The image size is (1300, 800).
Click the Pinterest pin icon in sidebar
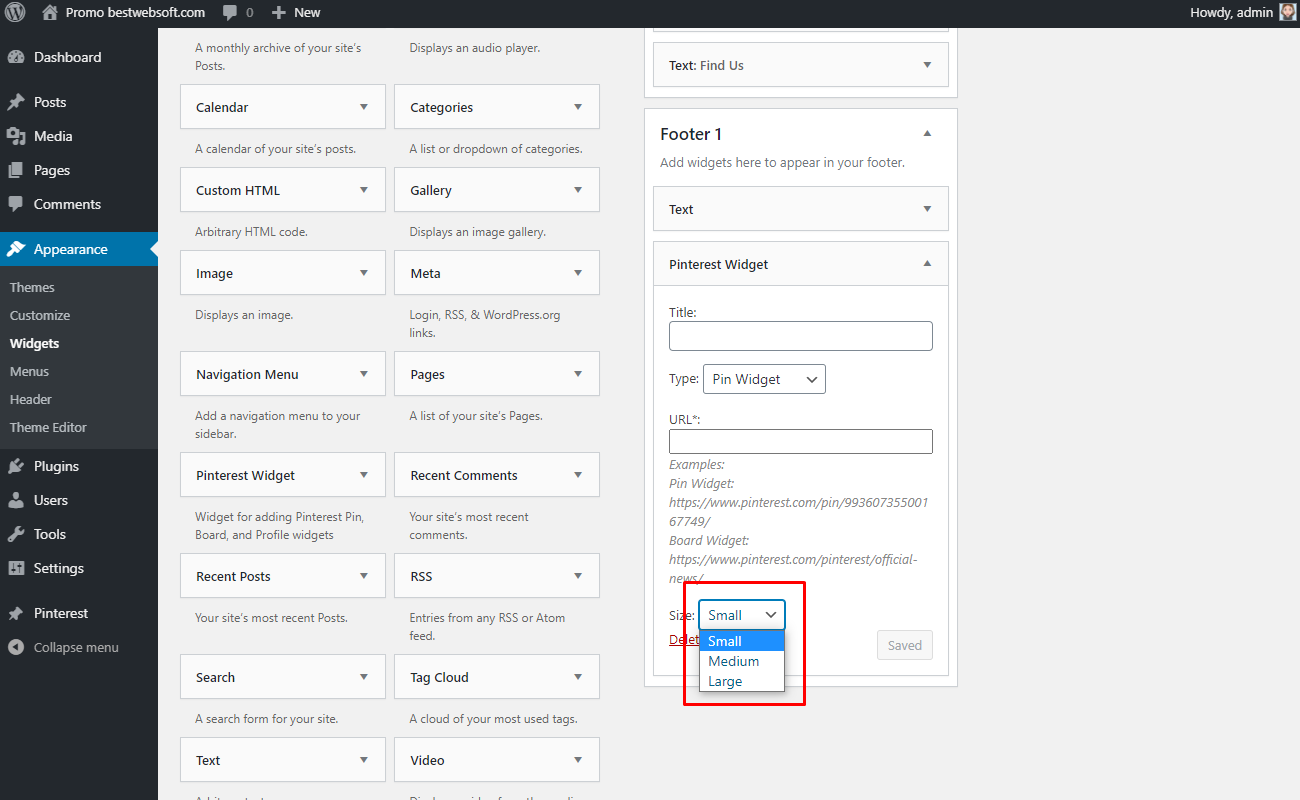16,613
